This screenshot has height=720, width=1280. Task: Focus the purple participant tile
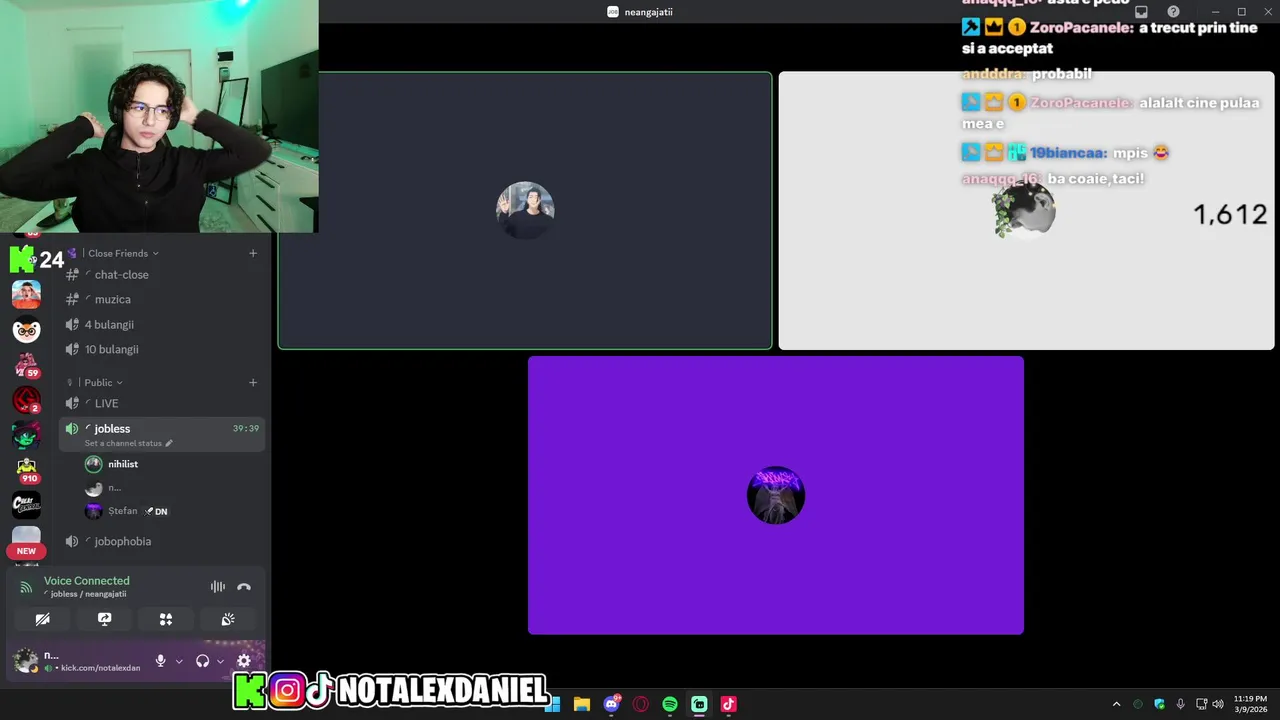[x=776, y=495]
